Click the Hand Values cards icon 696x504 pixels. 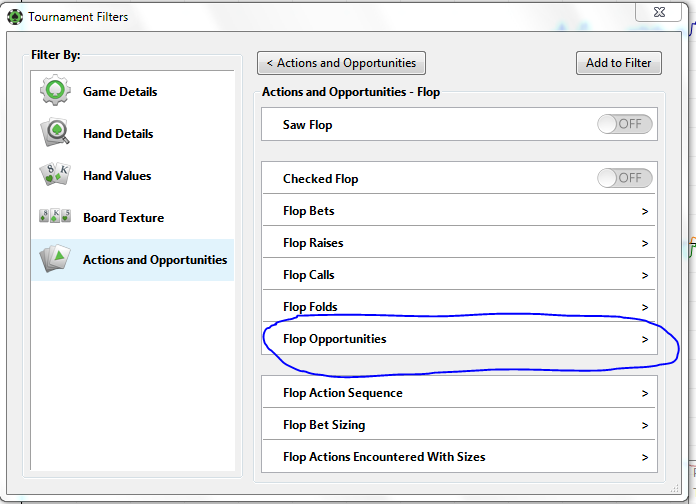click(56, 176)
